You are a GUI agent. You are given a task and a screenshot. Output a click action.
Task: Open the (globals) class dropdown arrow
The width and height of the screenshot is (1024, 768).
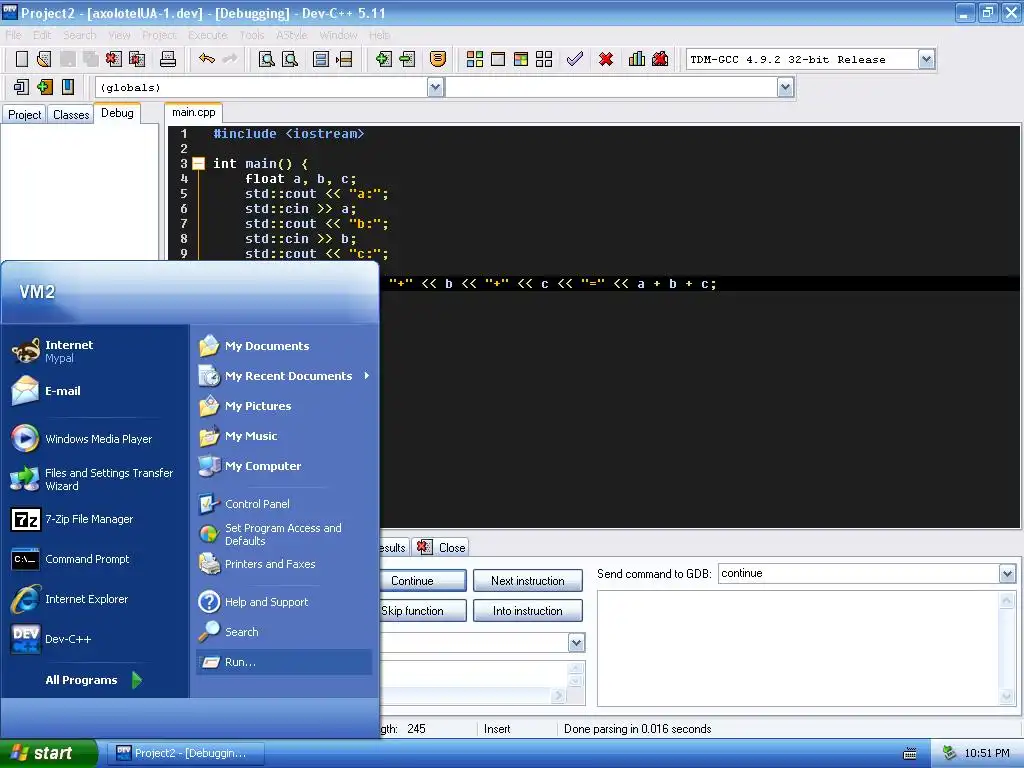coord(436,88)
